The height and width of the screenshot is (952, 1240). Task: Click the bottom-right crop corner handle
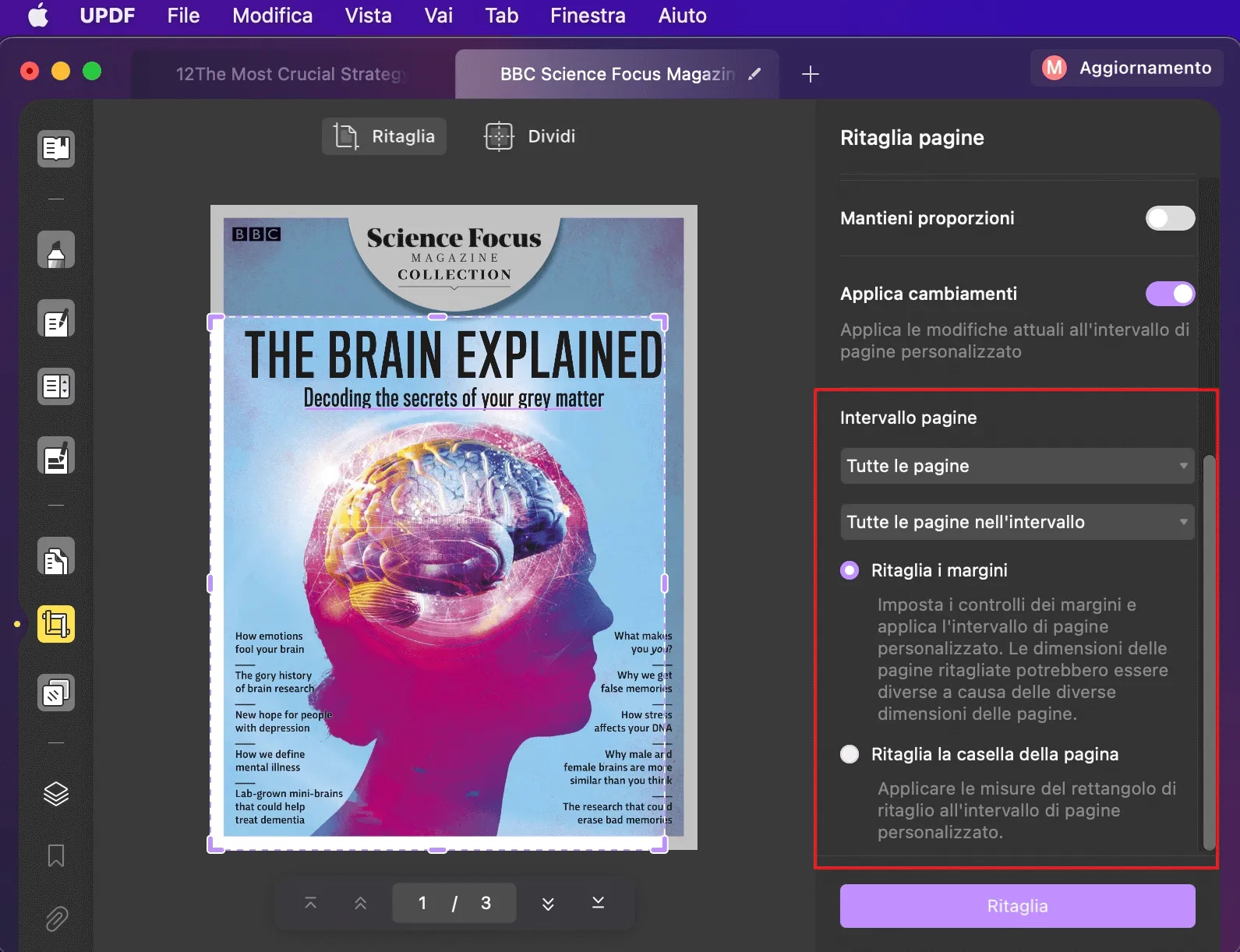point(659,844)
